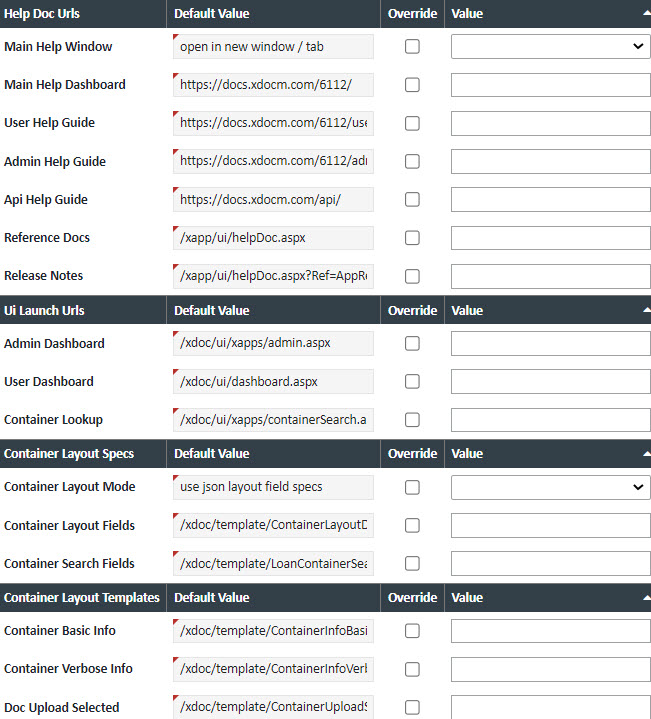The width and height of the screenshot is (651, 719).
Task: Tick the Admin Dashboard override checkbox
Action: pyautogui.click(x=412, y=344)
